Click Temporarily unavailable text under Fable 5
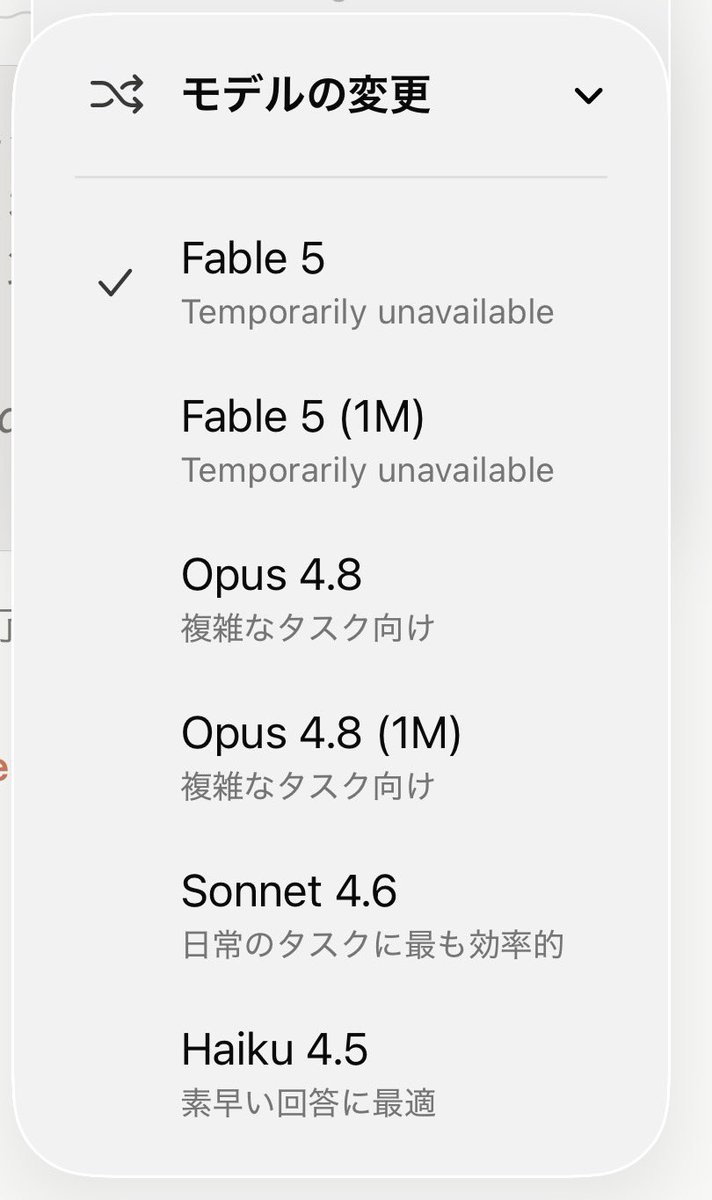The image size is (712, 1200). [367, 312]
